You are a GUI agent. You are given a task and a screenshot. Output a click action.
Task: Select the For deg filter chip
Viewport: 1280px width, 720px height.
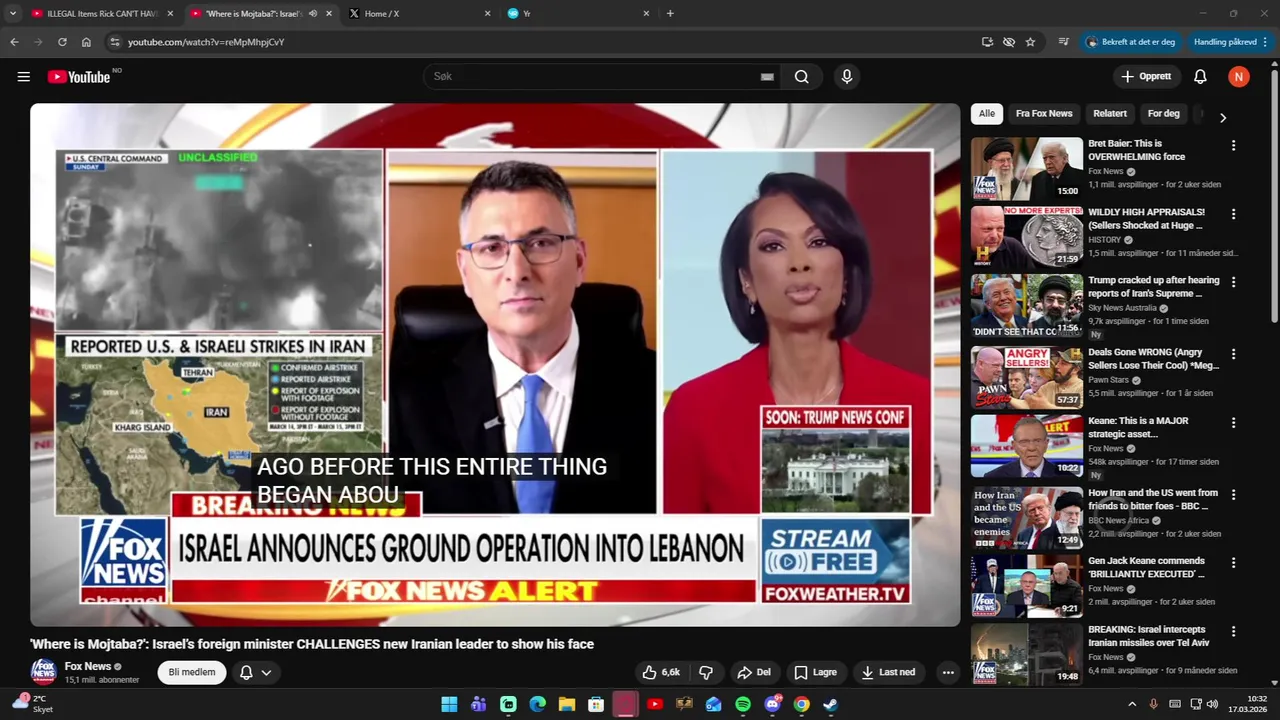click(x=1164, y=114)
